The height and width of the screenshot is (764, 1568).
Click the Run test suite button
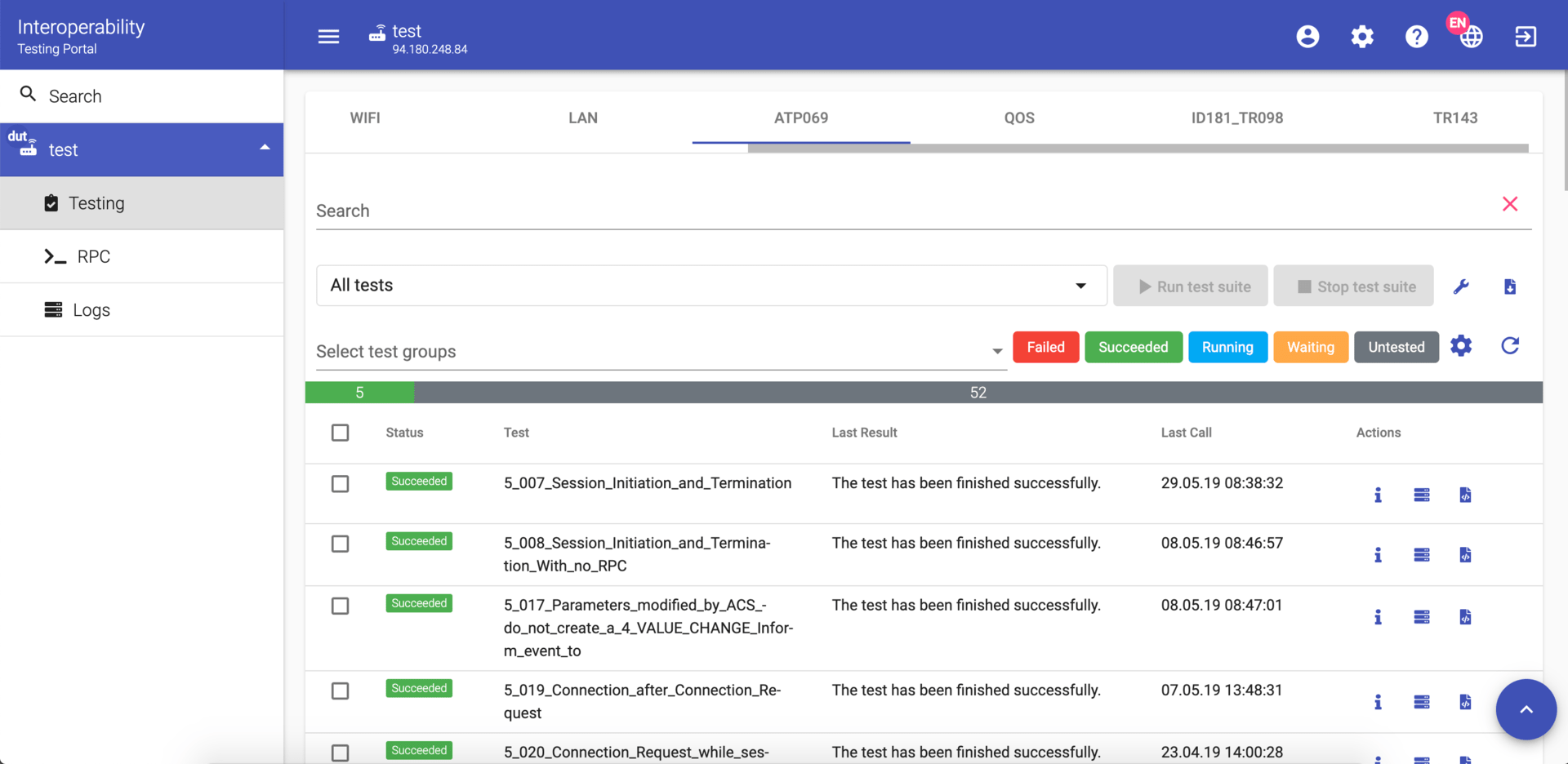1191,286
